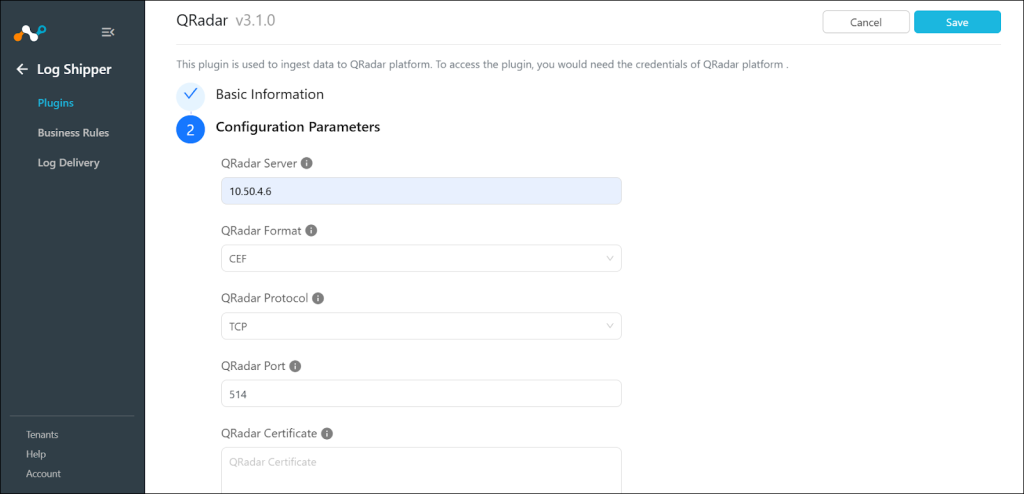Show info tooltip for QRadar Server
Screen dimensions: 1024x494
(307, 163)
